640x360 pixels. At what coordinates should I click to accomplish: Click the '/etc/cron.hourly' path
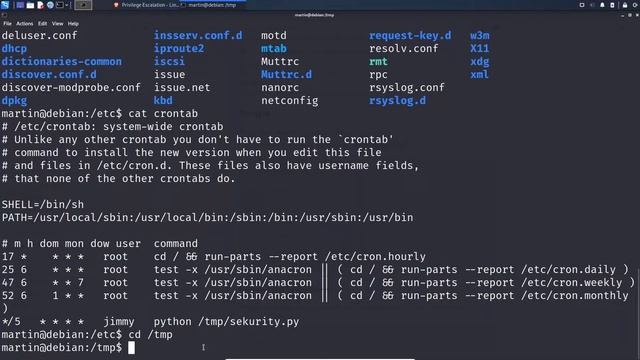click(375, 257)
